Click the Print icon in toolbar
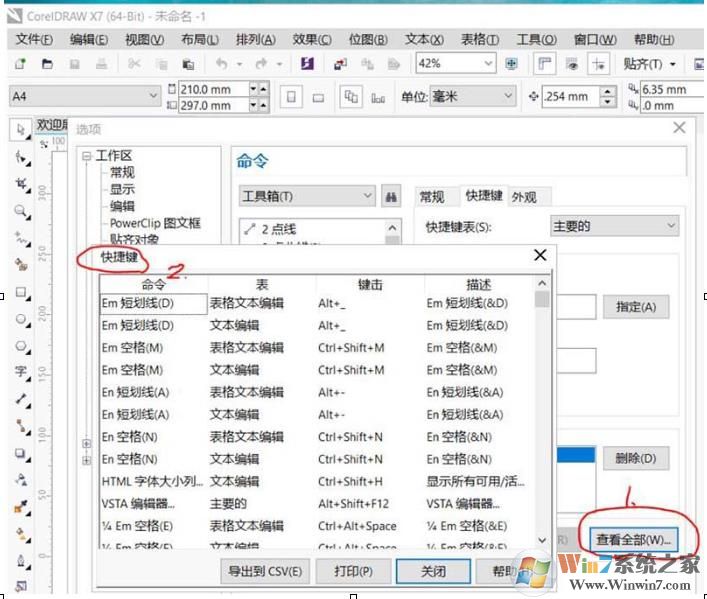This screenshot has height=599, width=707. (101, 64)
